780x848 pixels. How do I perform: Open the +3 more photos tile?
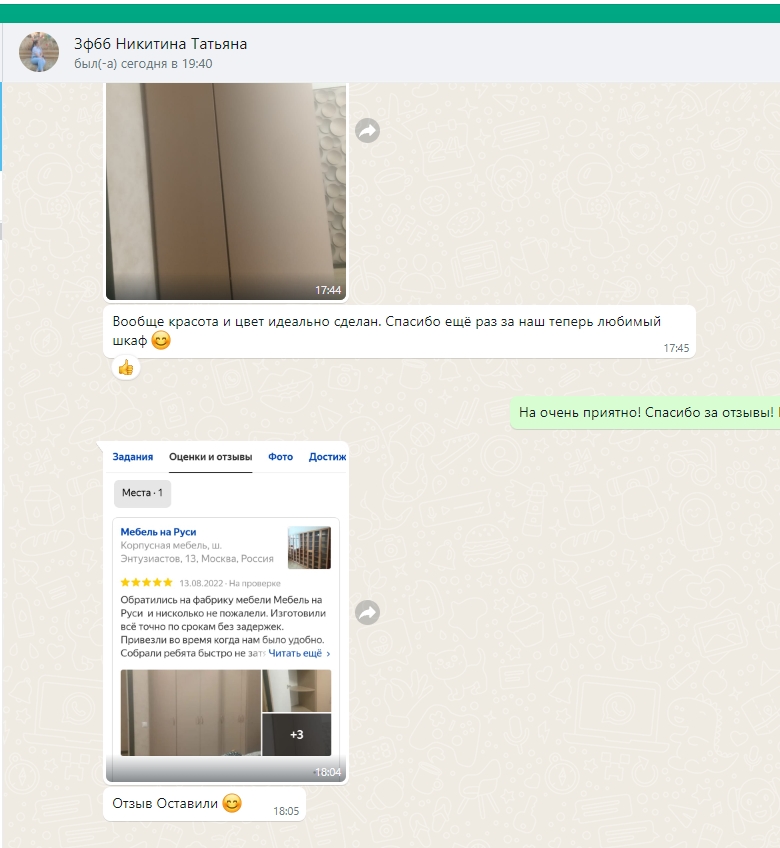pos(296,734)
